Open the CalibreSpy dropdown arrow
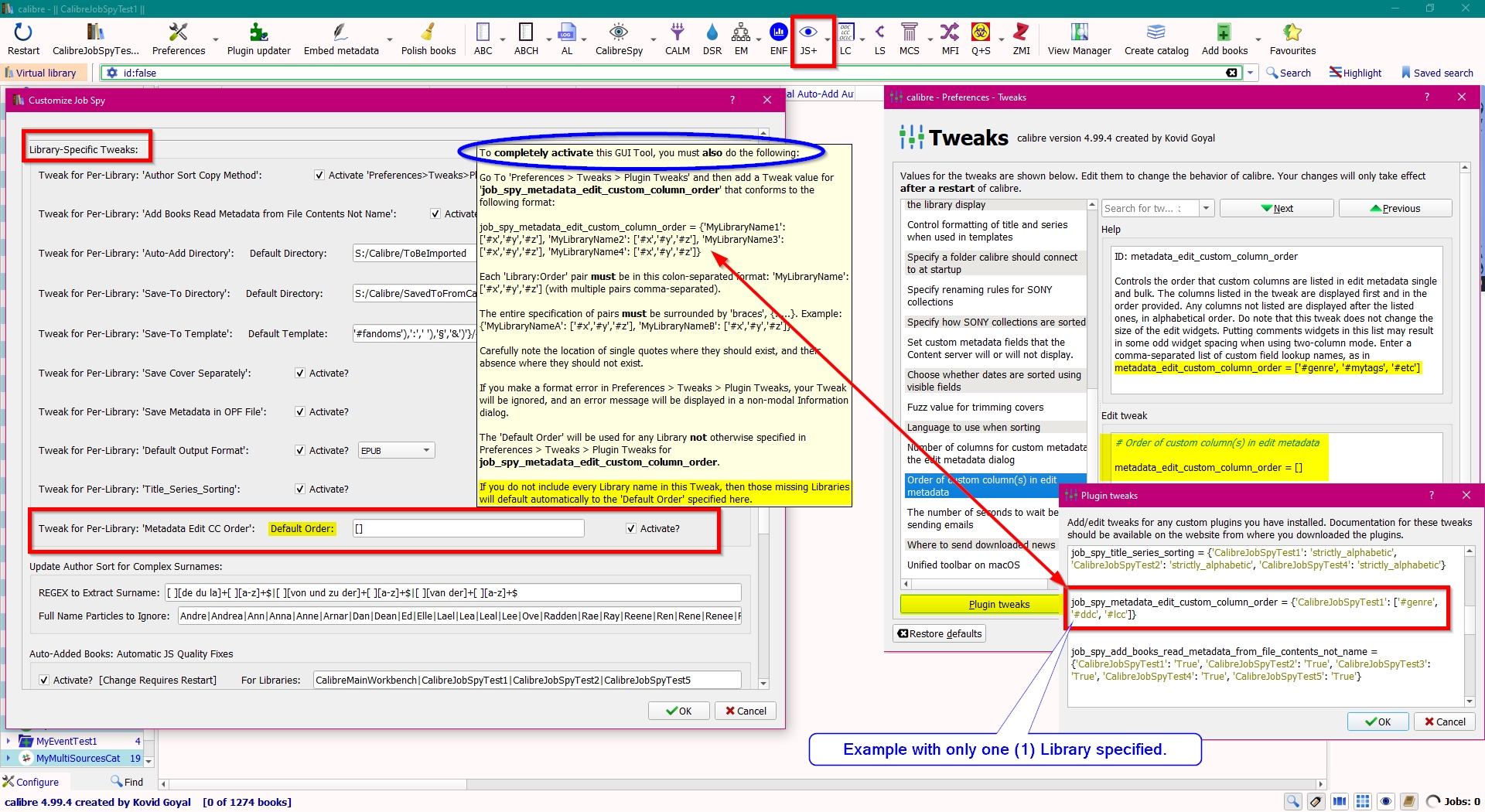Viewport: 1485px width, 812px height. (654, 39)
